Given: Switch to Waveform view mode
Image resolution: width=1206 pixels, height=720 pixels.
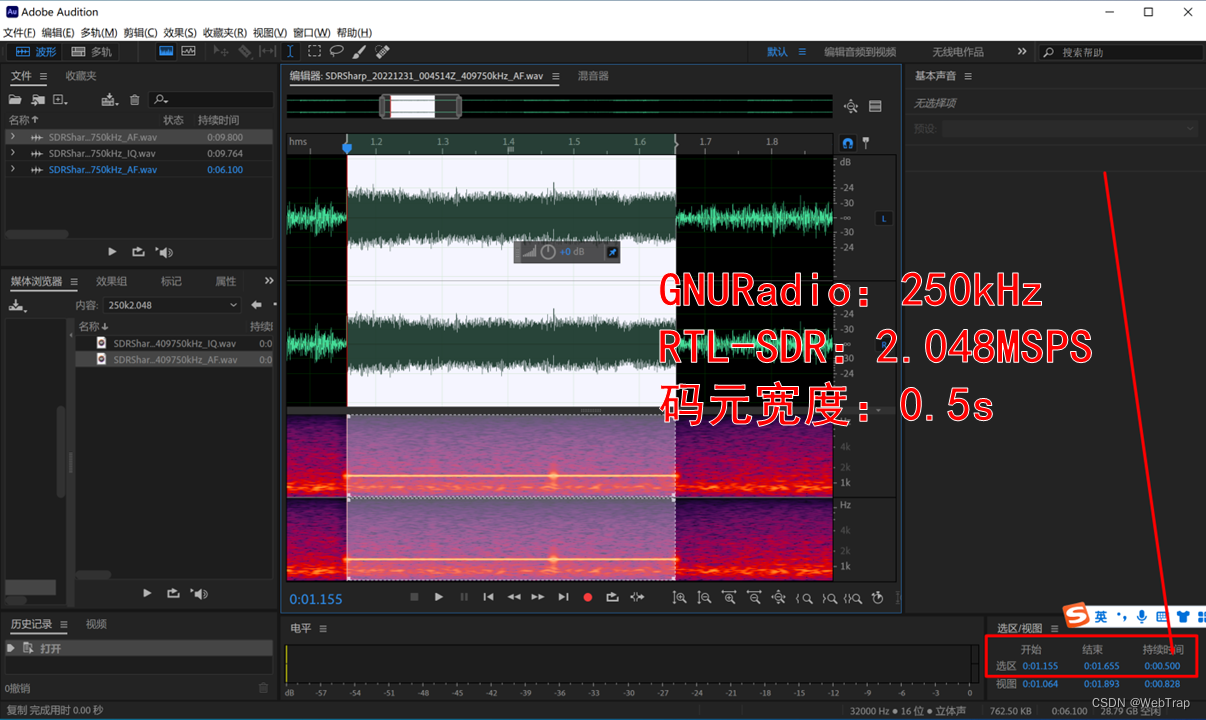Looking at the screenshot, I should click(x=37, y=51).
